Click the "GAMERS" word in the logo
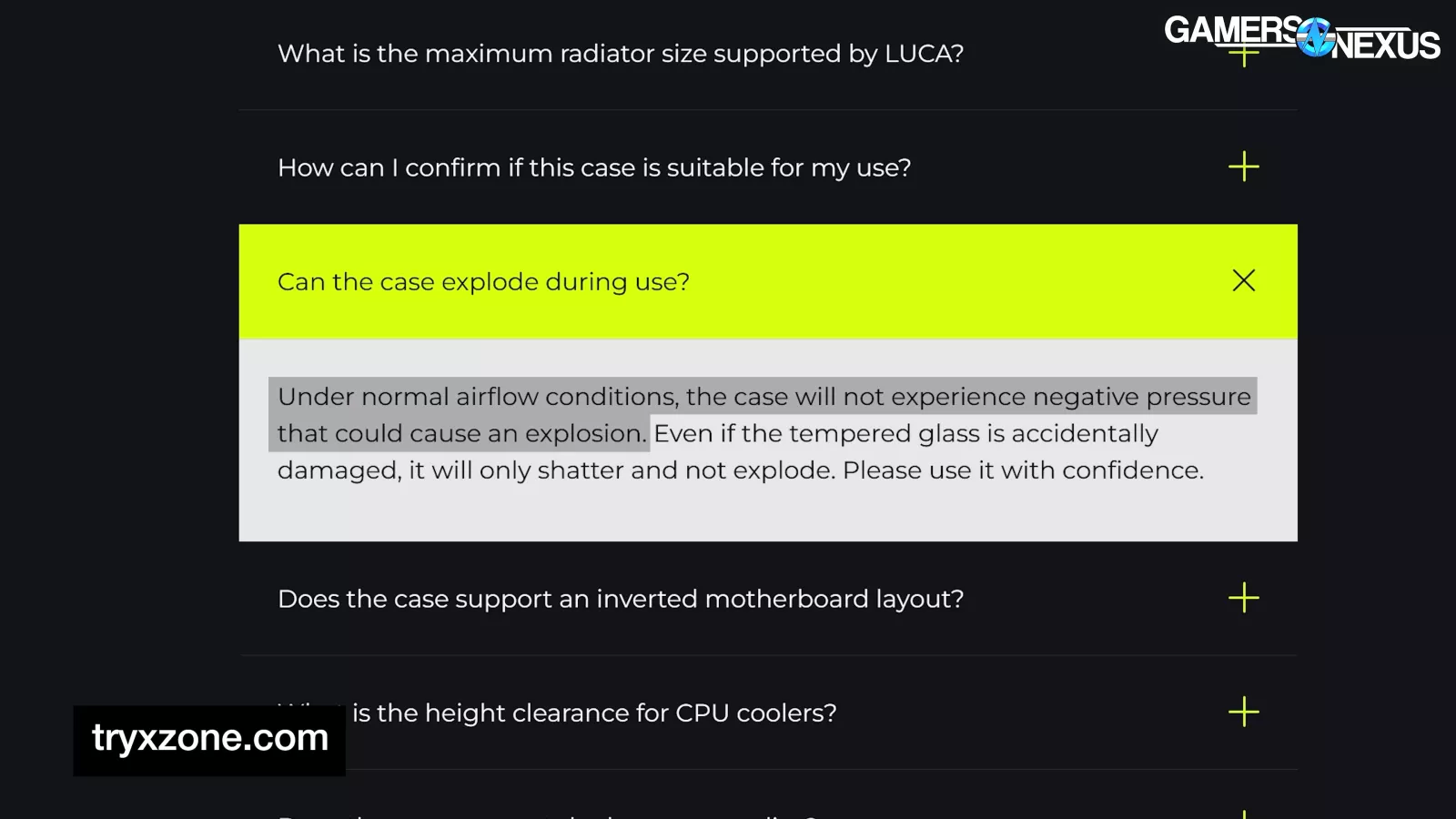Viewport: 1456px width, 819px height. 1230,30
